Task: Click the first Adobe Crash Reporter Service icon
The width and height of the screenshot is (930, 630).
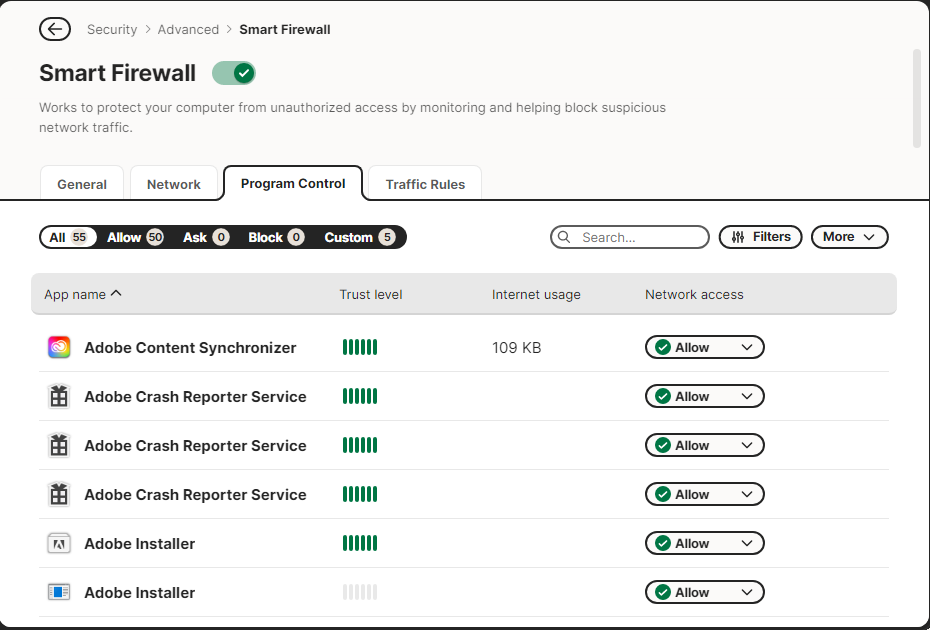Action: [59, 397]
